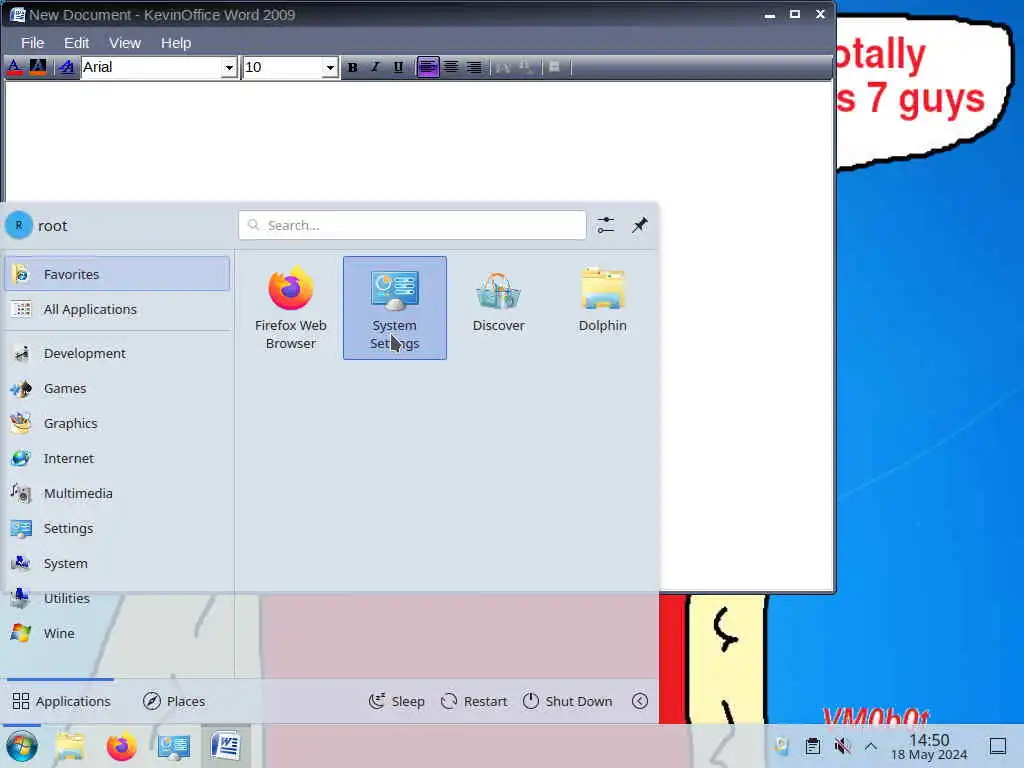Open the Help menu
This screenshot has height=768, width=1024.
point(176,43)
